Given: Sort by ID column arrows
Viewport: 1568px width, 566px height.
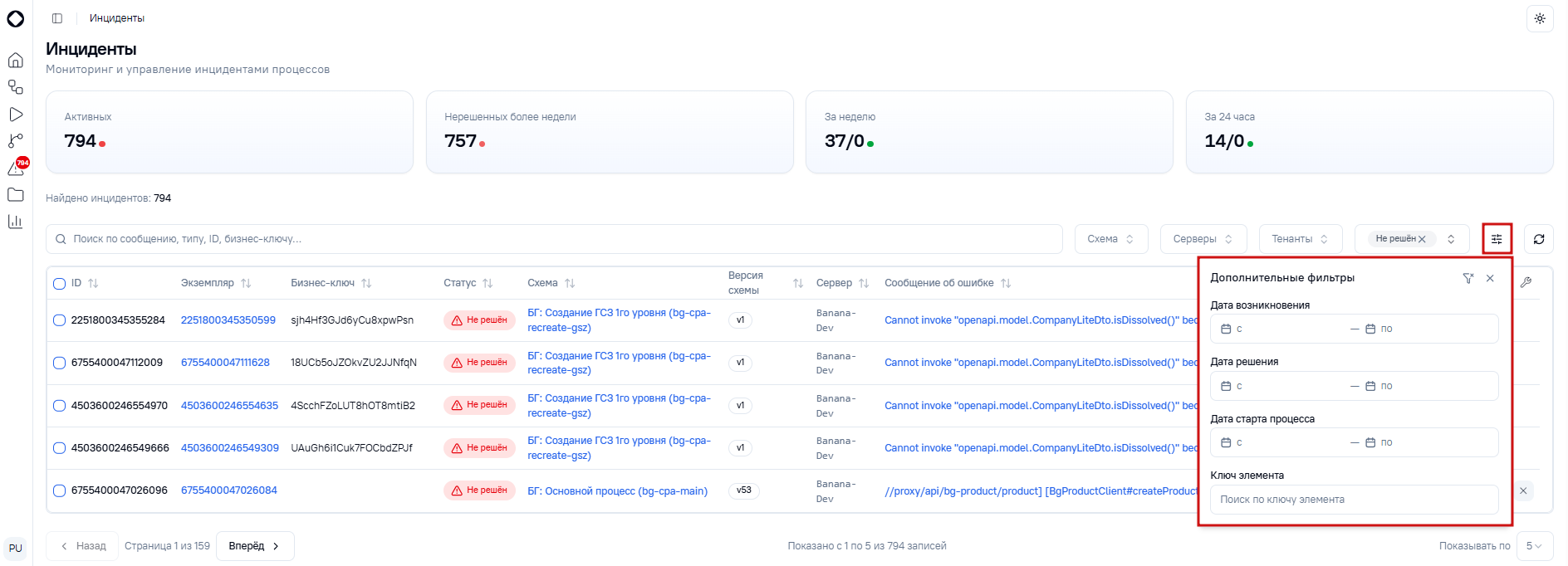Looking at the screenshot, I should [93, 283].
